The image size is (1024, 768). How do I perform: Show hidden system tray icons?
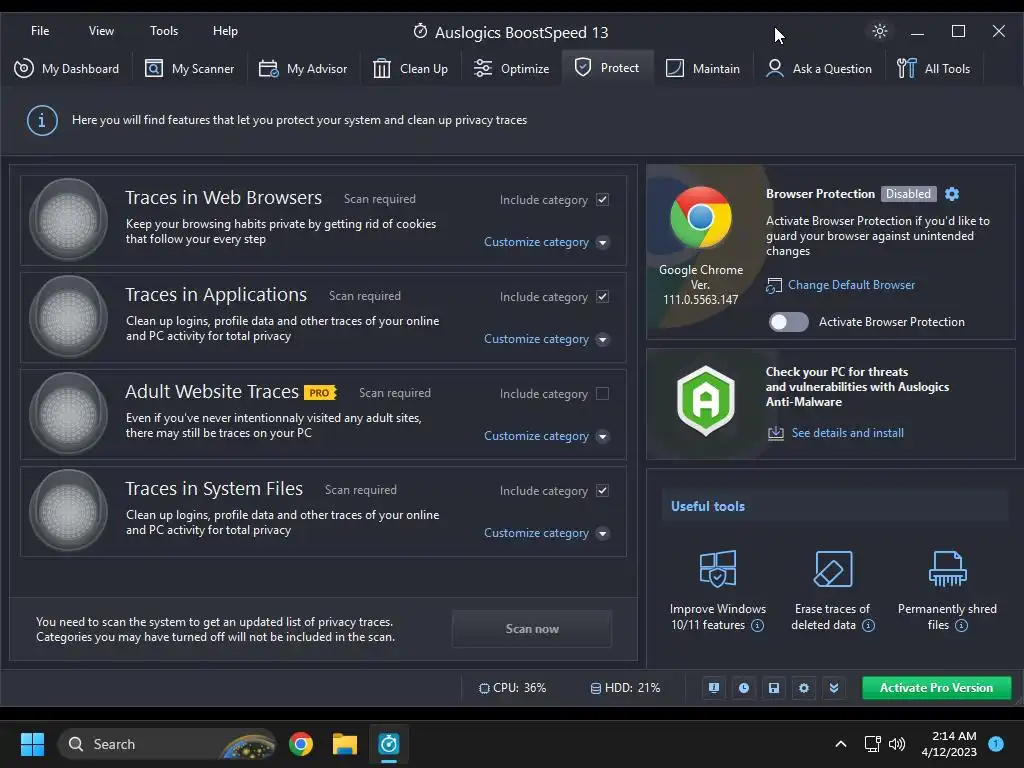tap(841, 744)
